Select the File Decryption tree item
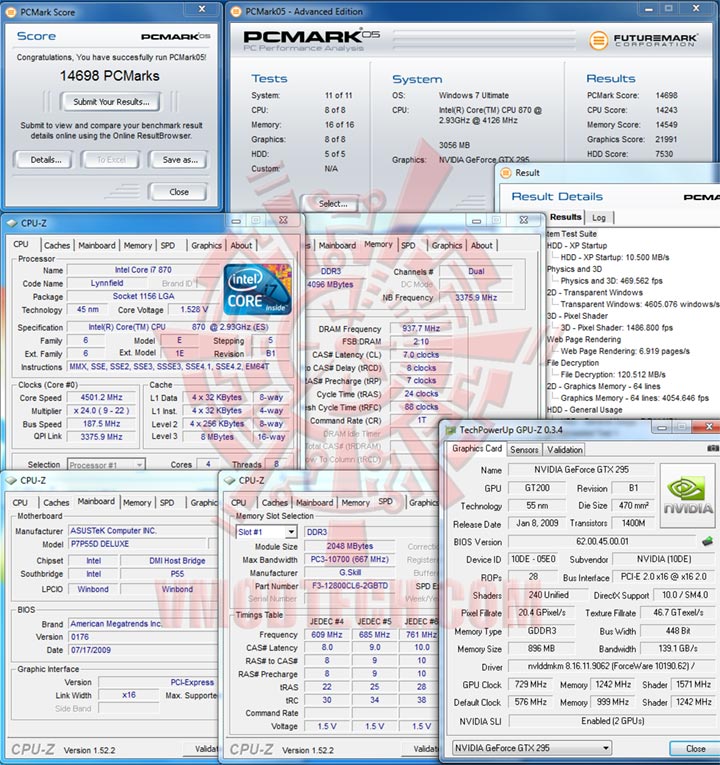Viewport: 720px width, 765px height. tap(573, 362)
